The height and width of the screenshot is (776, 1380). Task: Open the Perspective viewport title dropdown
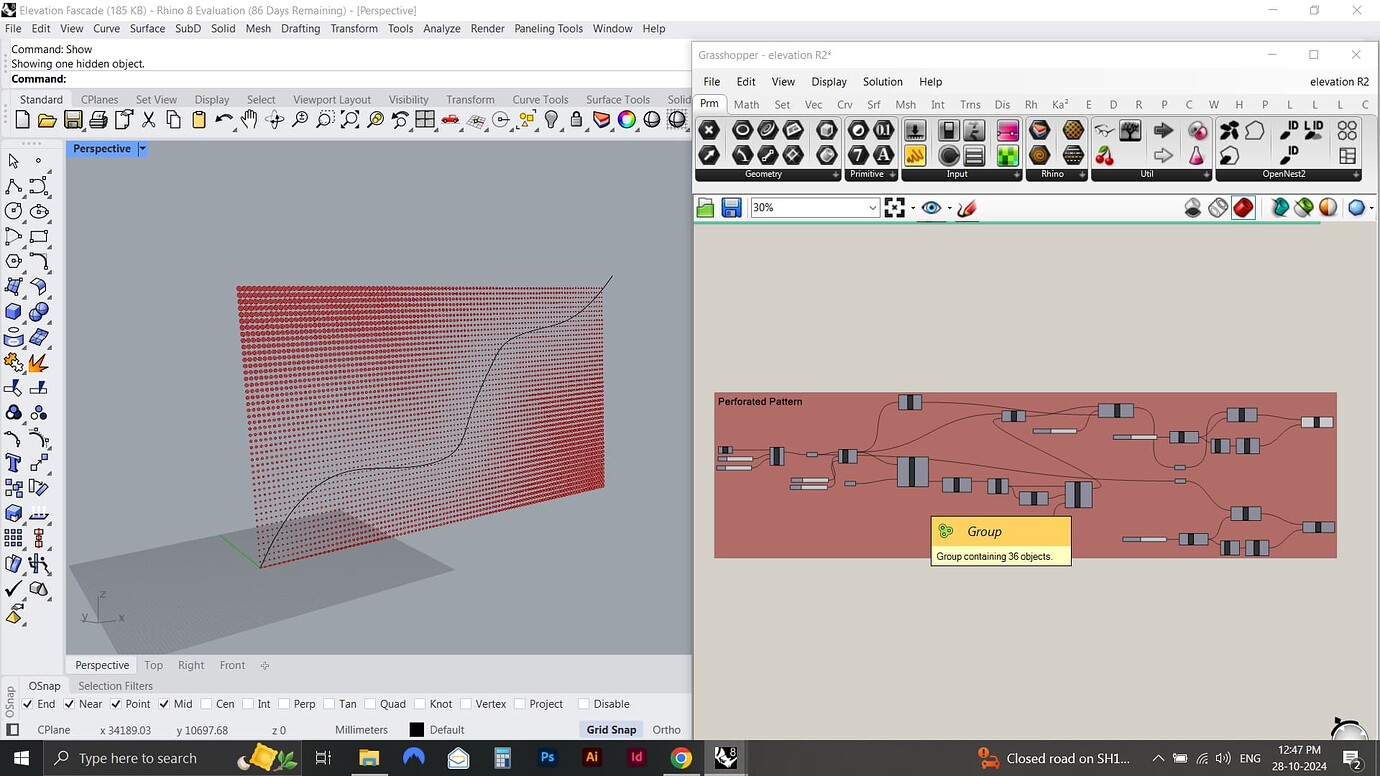[x=141, y=148]
